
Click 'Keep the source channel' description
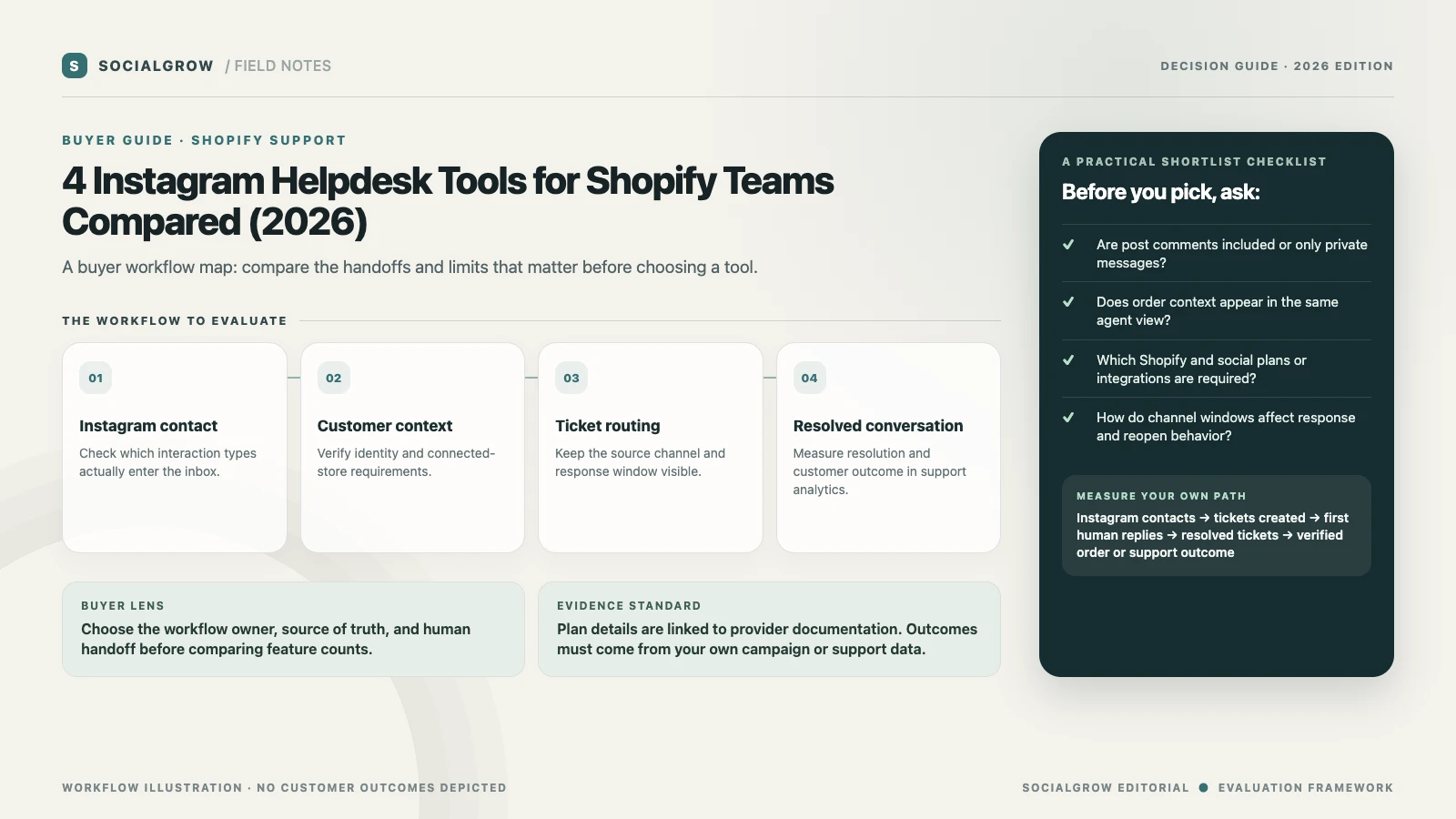(641, 462)
